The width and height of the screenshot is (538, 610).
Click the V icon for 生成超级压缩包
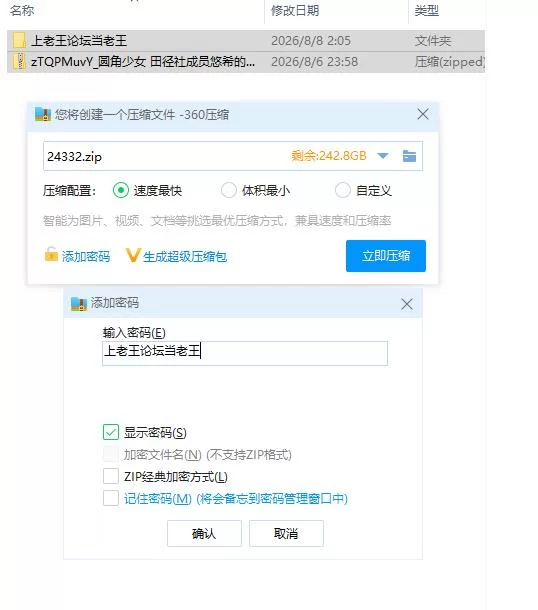click(x=132, y=255)
